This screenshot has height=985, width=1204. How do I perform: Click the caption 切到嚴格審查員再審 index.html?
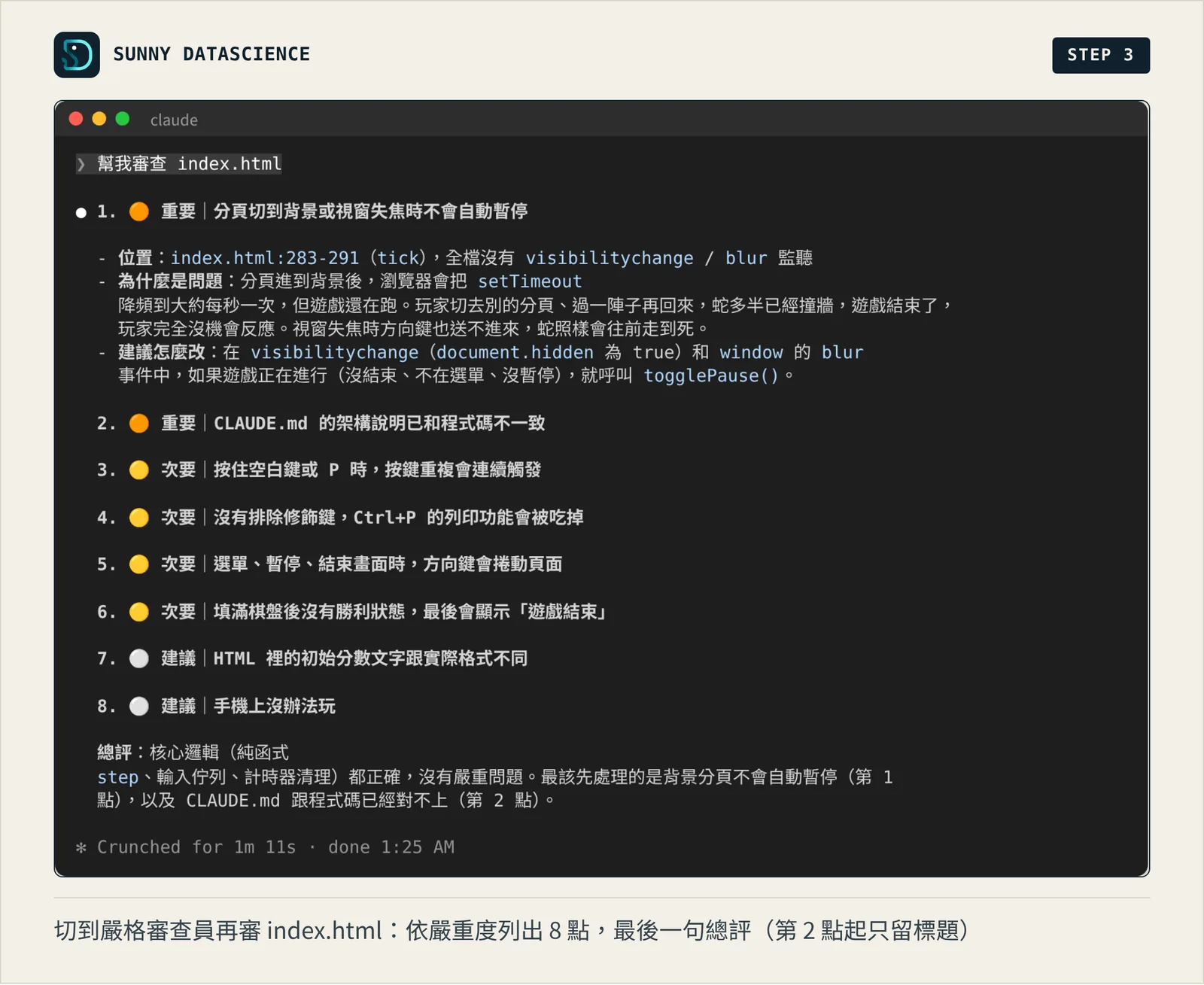tap(218, 932)
